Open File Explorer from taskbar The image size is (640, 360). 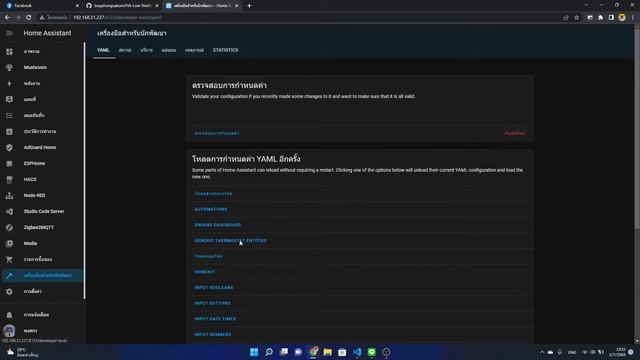pyautogui.click(x=327, y=352)
